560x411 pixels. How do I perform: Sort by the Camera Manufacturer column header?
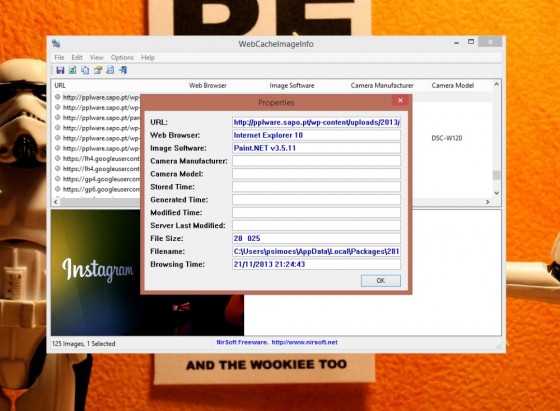[x=388, y=85]
